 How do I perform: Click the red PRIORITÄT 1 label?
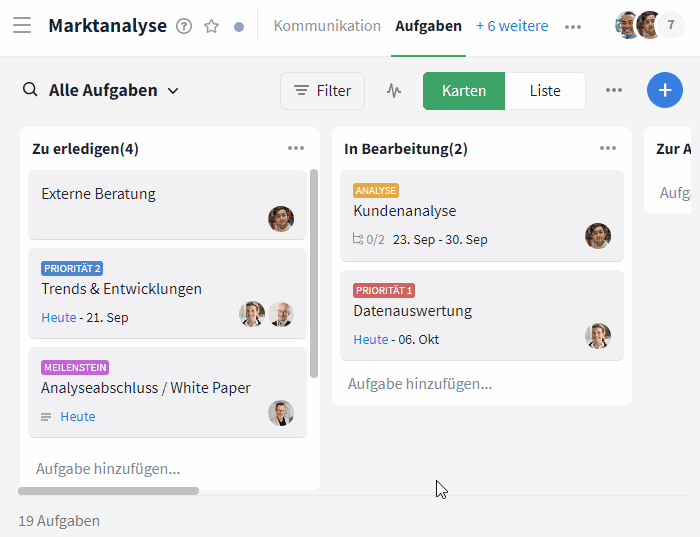pyautogui.click(x=384, y=291)
